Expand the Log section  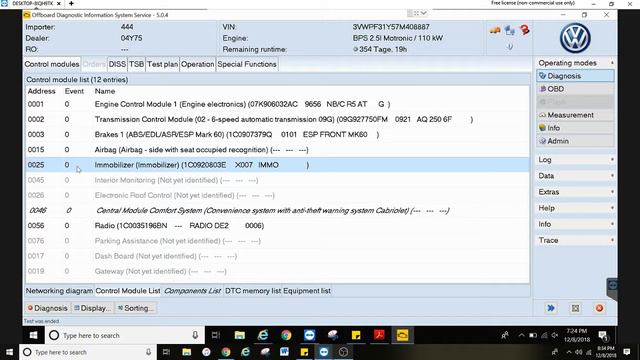[575, 160]
